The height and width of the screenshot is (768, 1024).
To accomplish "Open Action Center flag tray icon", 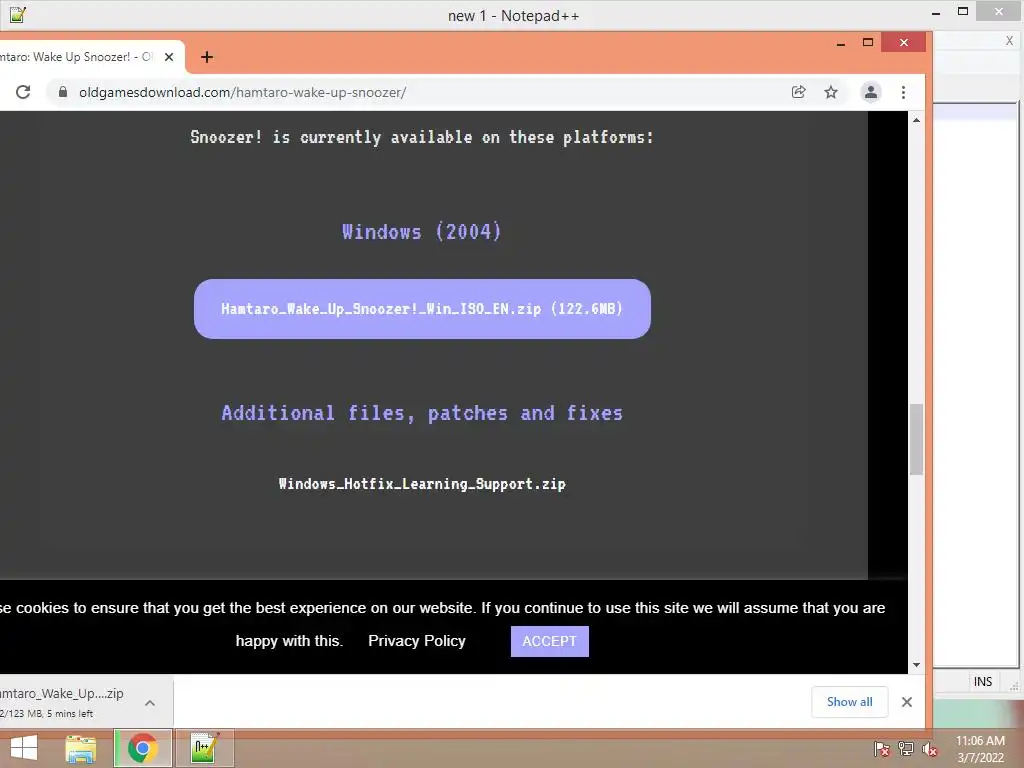I will (x=882, y=749).
